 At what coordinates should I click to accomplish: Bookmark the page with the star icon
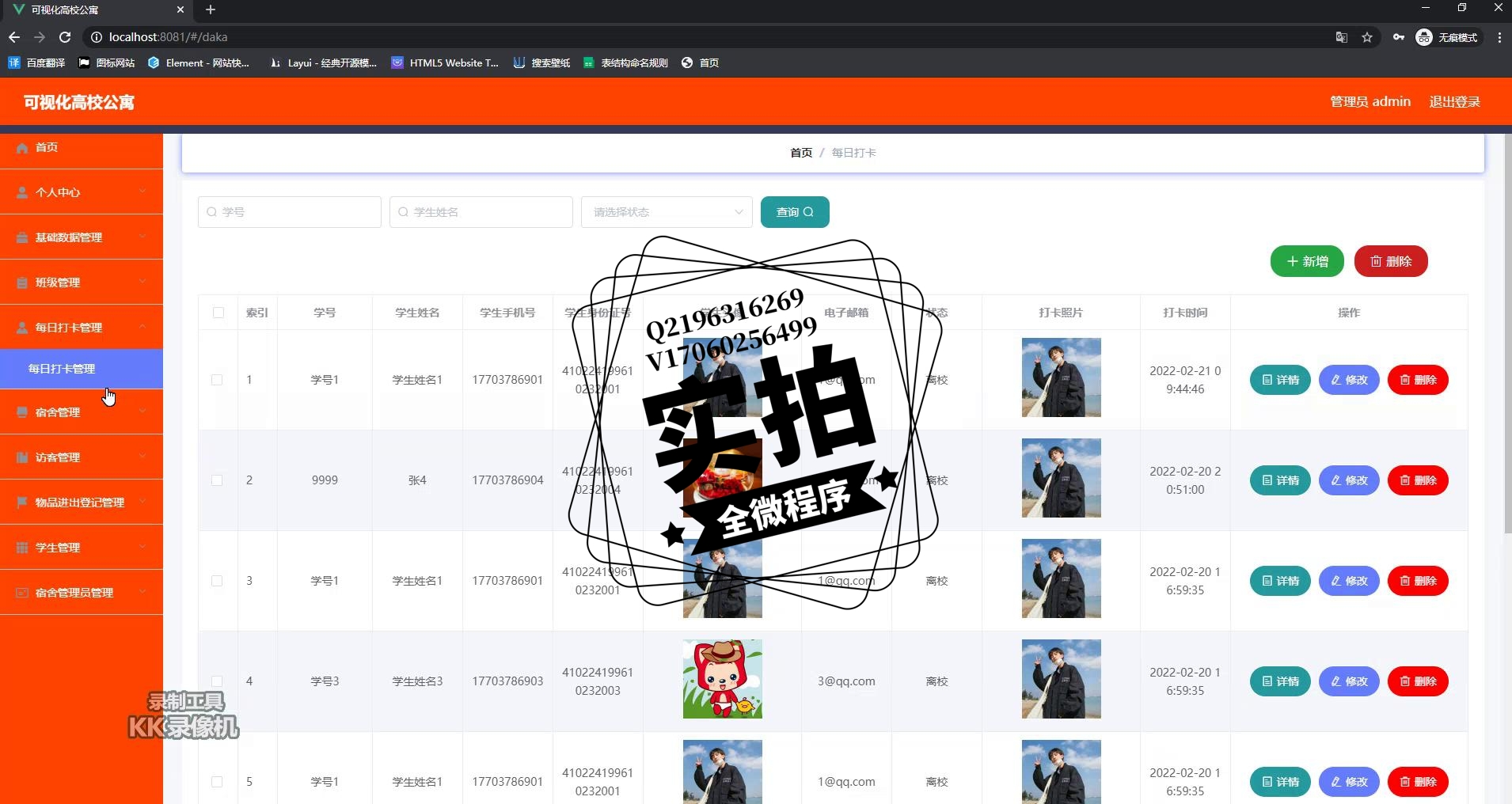[1367, 37]
